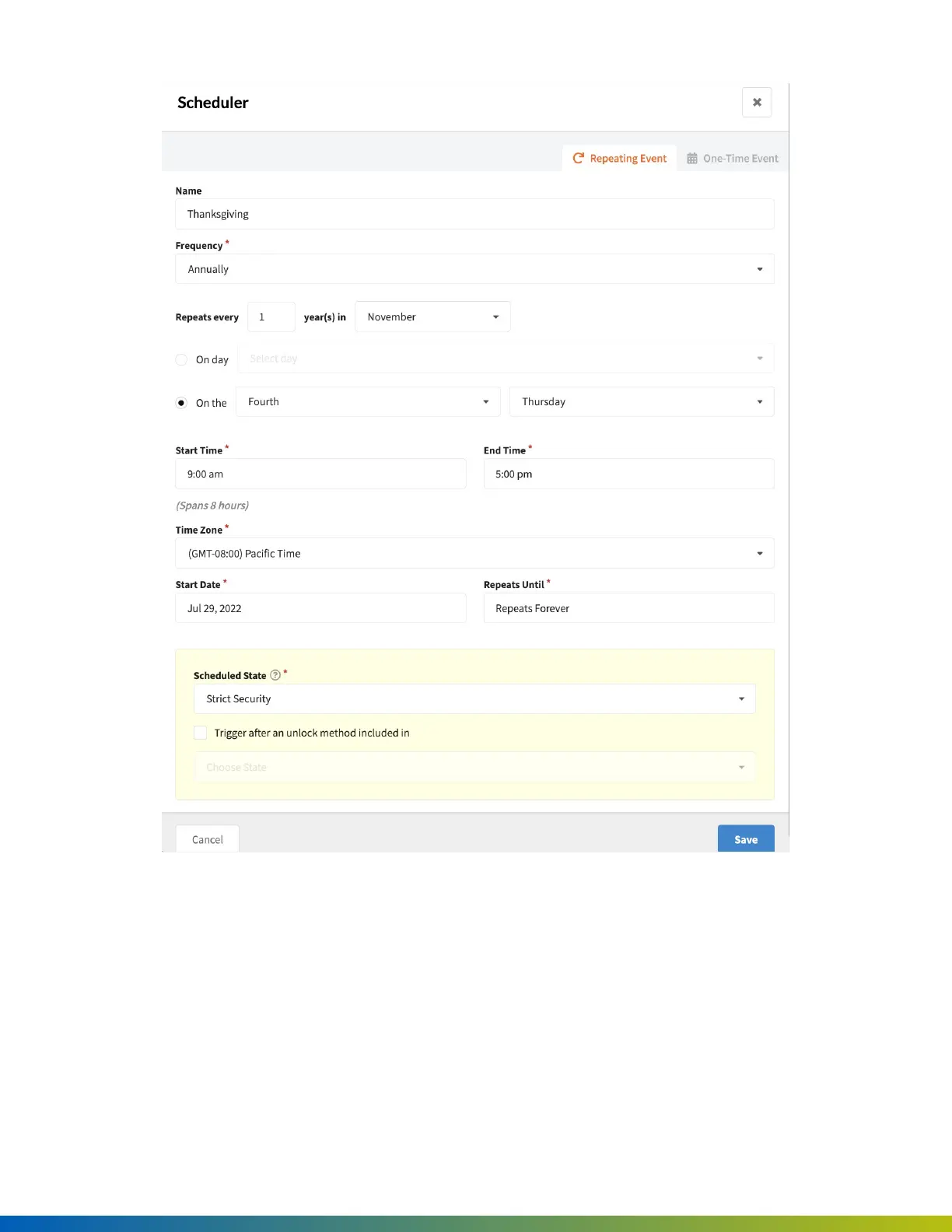Switch to the Repeating Event tab

(x=620, y=159)
